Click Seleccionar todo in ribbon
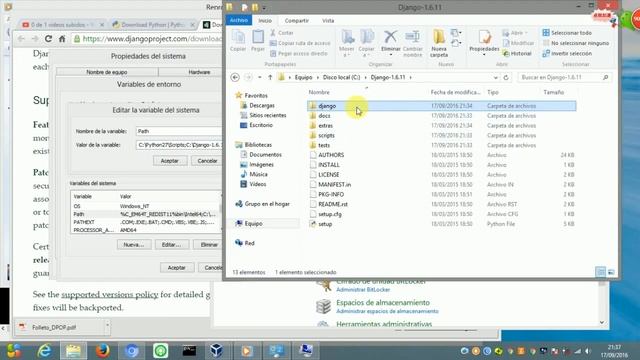Screen dimensions: 640x360 pyautogui.click(x=567, y=33)
